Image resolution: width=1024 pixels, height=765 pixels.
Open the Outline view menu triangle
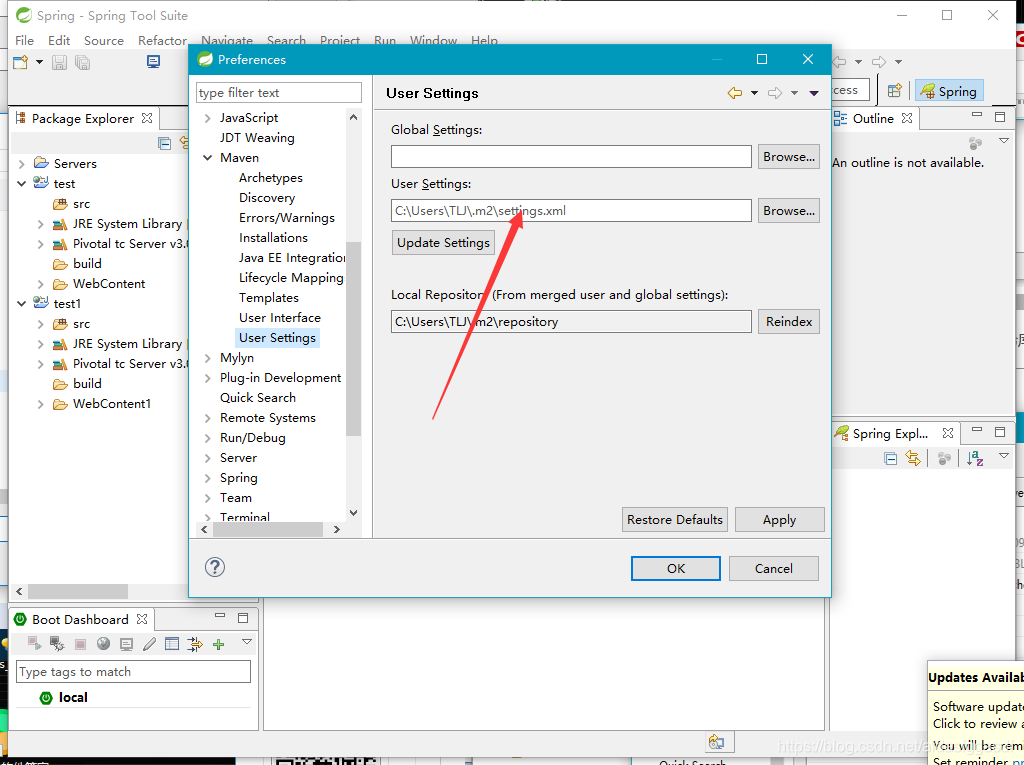tap(1004, 141)
